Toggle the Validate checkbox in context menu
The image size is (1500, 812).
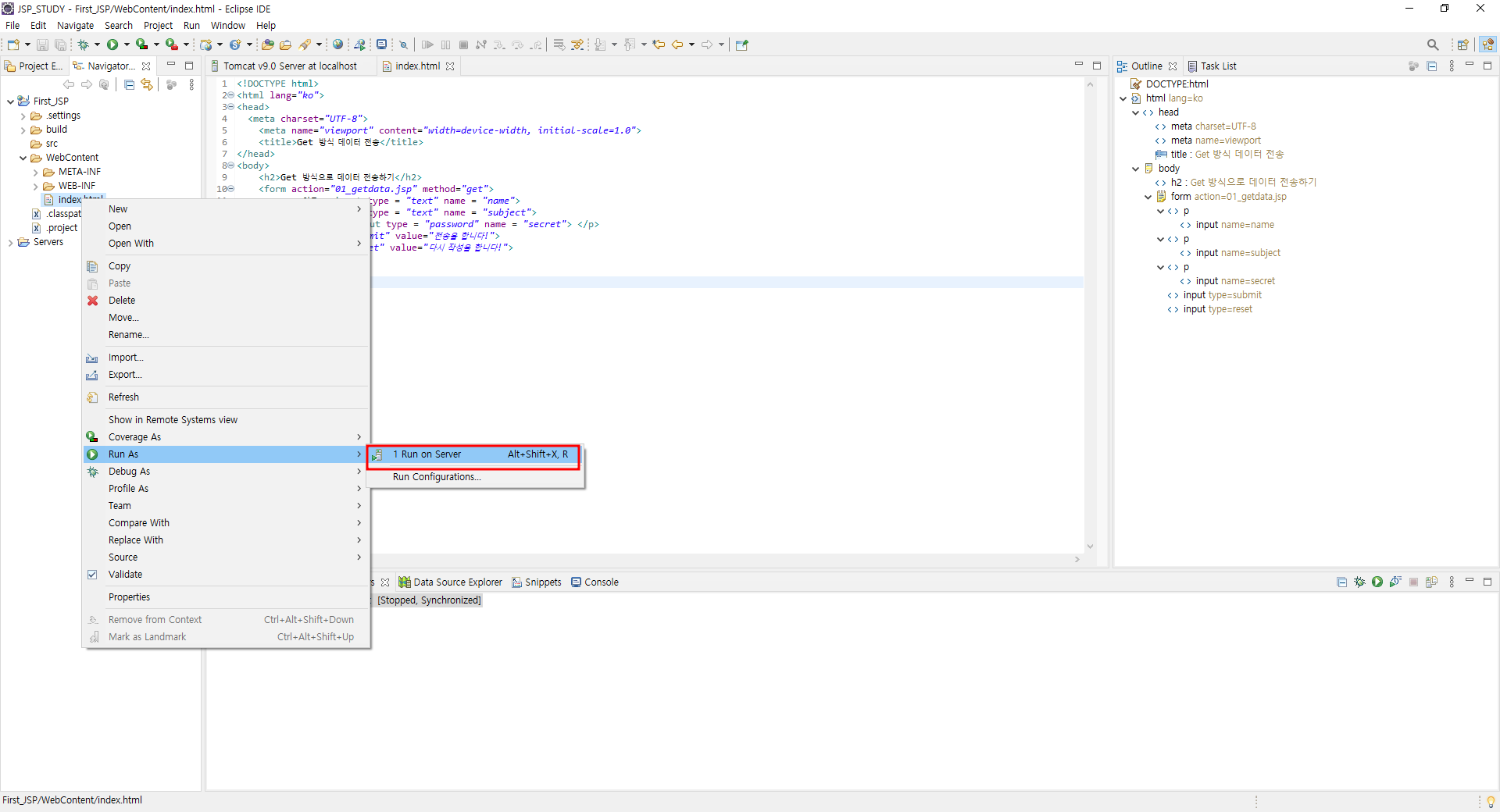tap(92, 575)
